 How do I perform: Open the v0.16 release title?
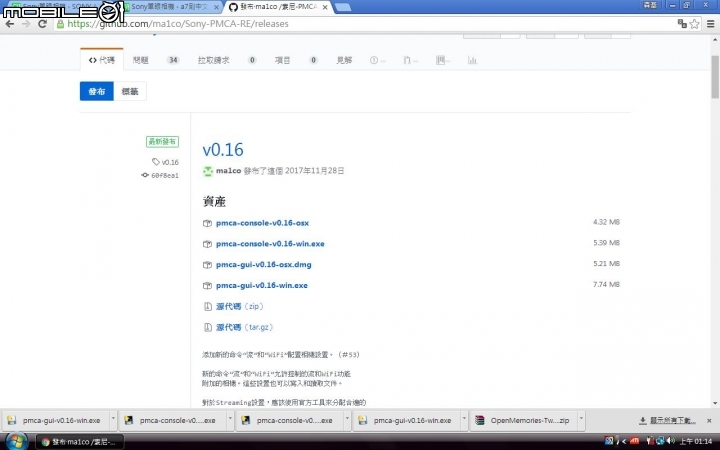pos(223,150)
